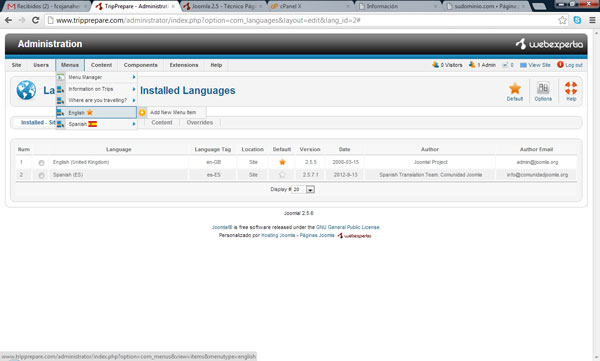This screenshot has height=361, width=600.
Task: Expand Menu Manager submenu arrow
Action: 134,77
